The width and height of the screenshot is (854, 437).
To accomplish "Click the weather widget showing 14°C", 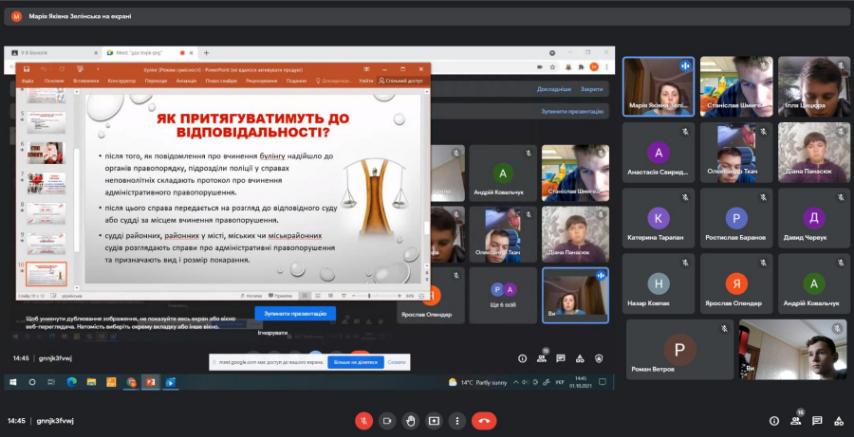I will click(478, 383).
